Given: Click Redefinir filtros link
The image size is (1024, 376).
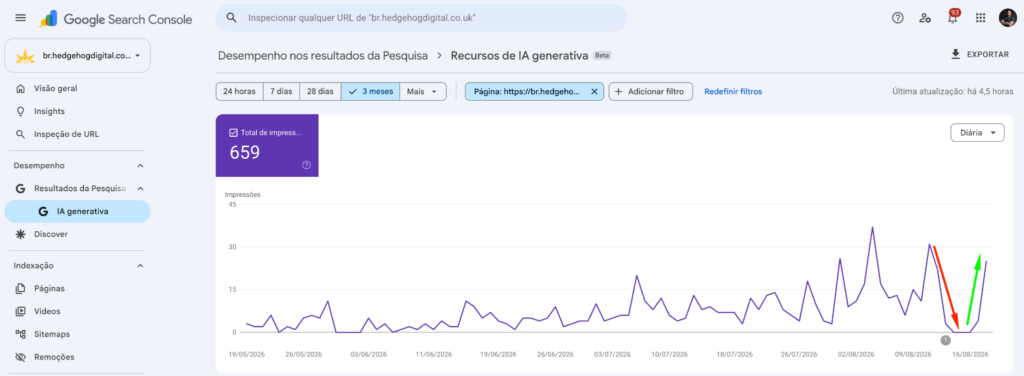Looking at the screenshot, I should 733,91.
